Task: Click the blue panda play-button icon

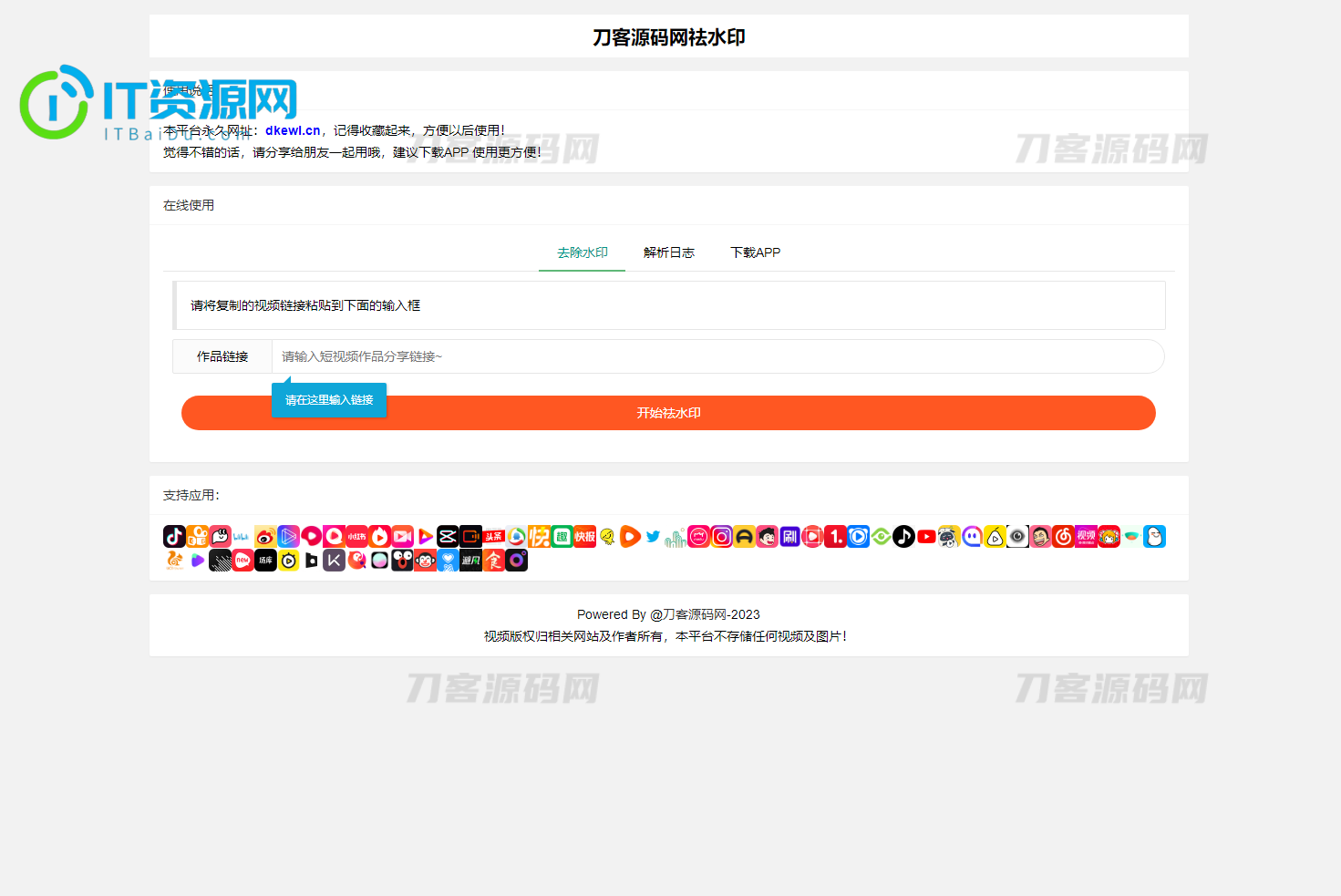Action: [x=859, y=536]
